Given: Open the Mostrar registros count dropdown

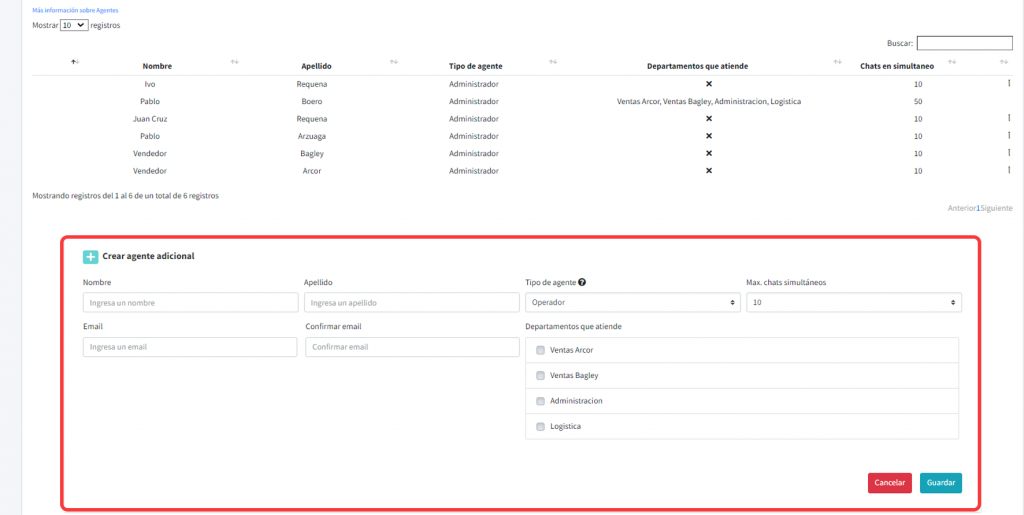Looking at the screenshot, I should pyautogui.click(x=74, y=25).
